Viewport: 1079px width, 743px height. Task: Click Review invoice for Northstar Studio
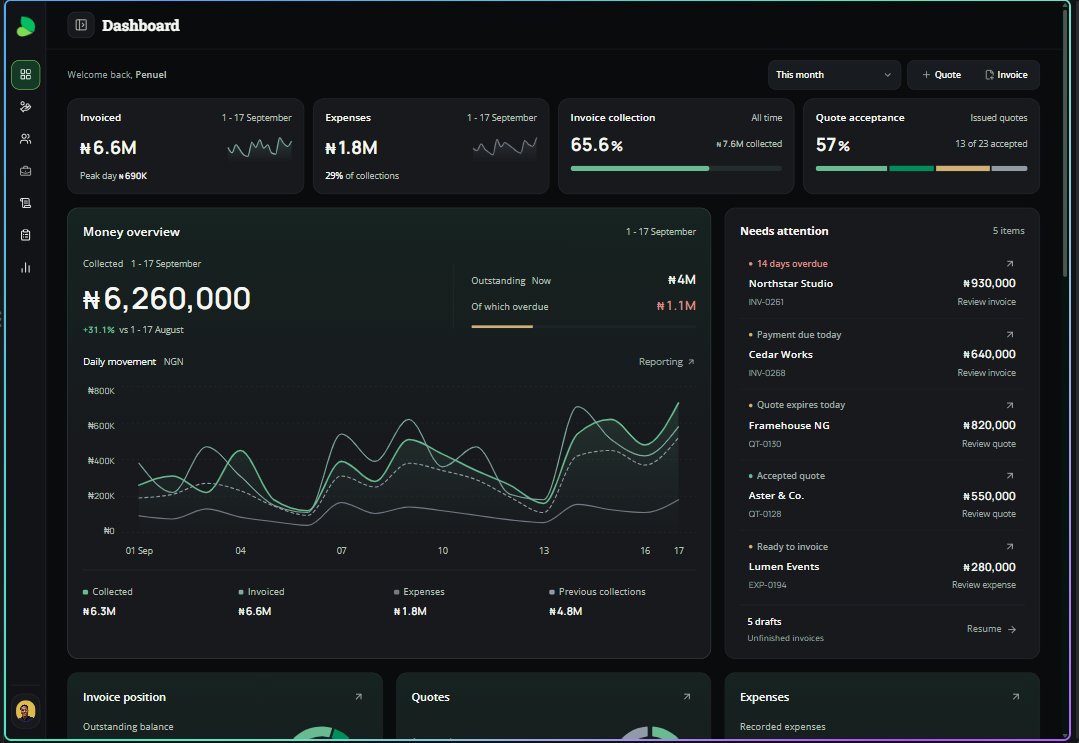(x=986, y=302)
